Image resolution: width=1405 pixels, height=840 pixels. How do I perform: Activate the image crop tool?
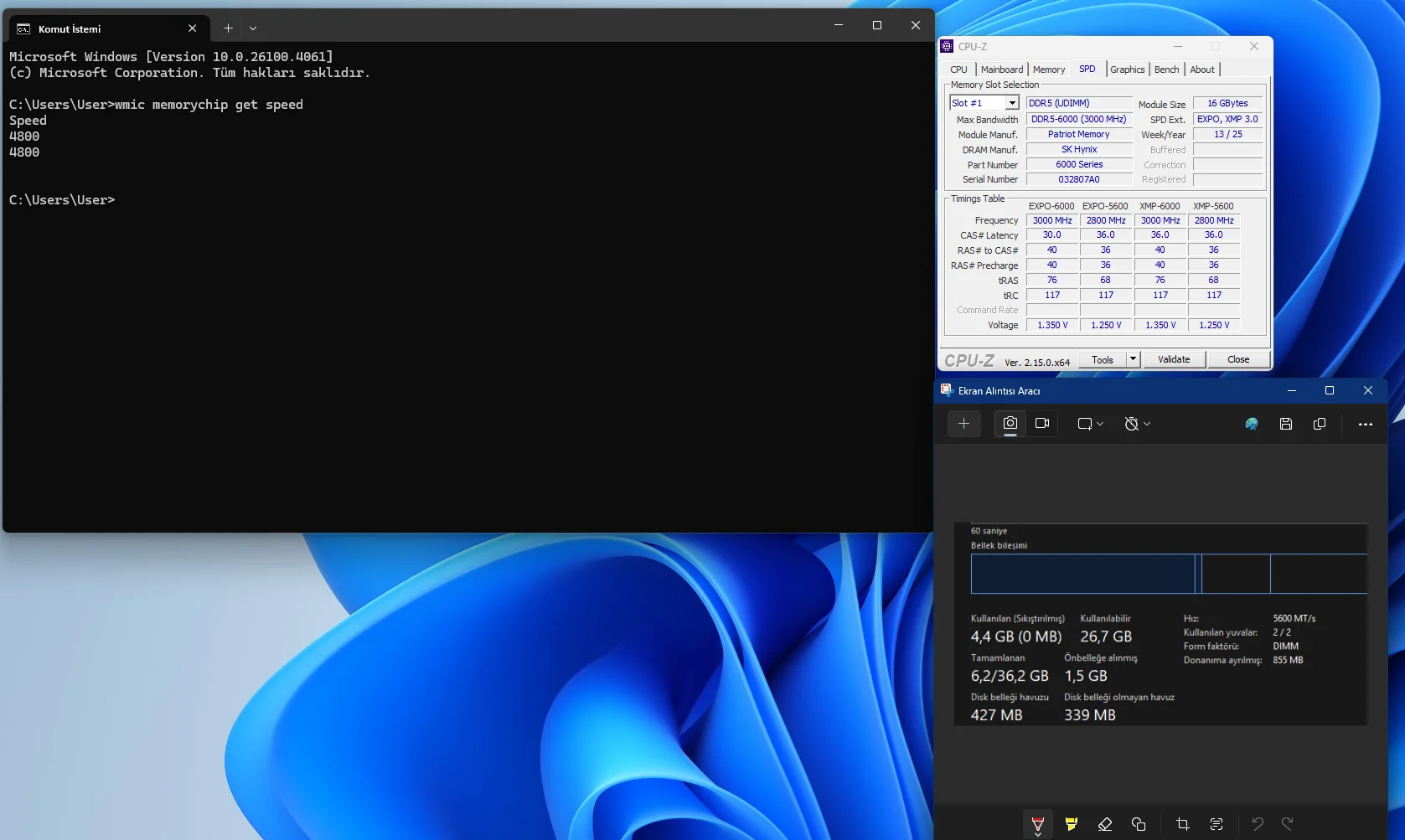[1183, 823]
